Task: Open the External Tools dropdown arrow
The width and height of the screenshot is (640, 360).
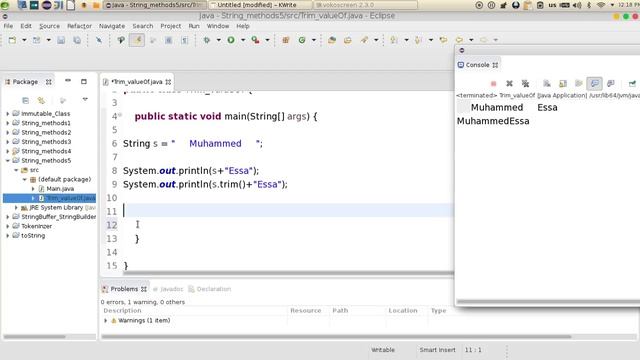Action: click(267, 40)
